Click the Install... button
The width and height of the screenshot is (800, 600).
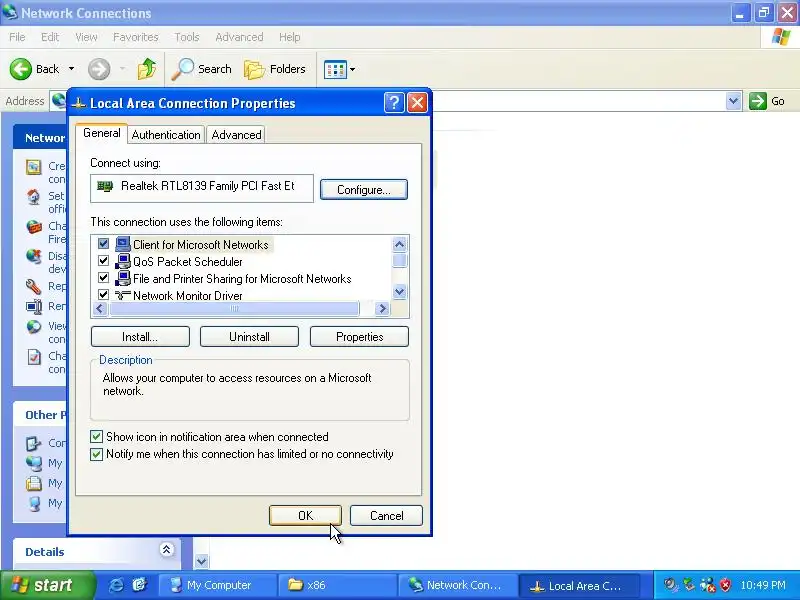140,337
